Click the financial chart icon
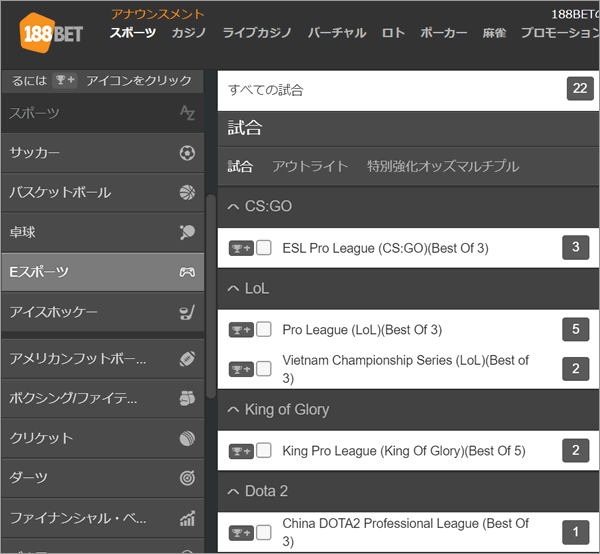Screen dimensions: 600x554 click(x=187, y=518)
